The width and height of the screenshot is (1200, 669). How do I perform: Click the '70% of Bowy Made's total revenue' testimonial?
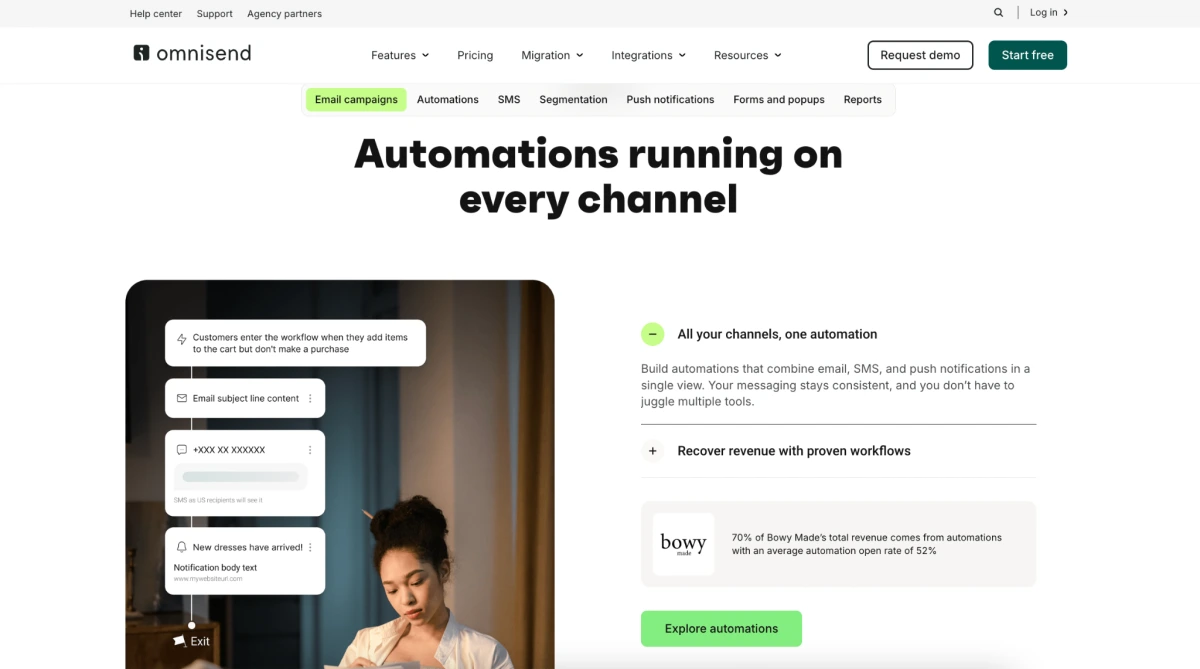(x=866, y=544)
